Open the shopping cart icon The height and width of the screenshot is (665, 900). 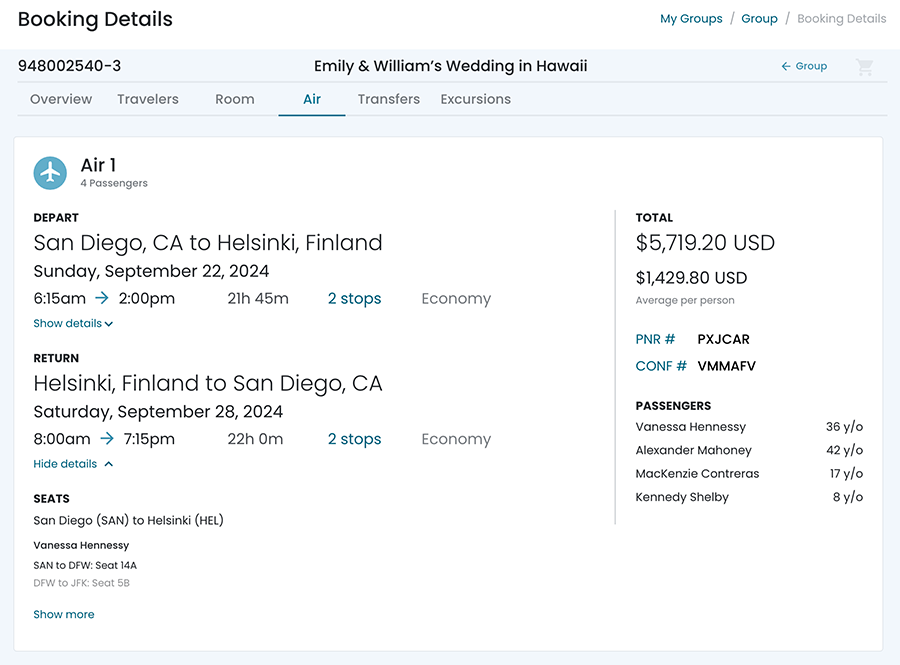click(865, 67)
